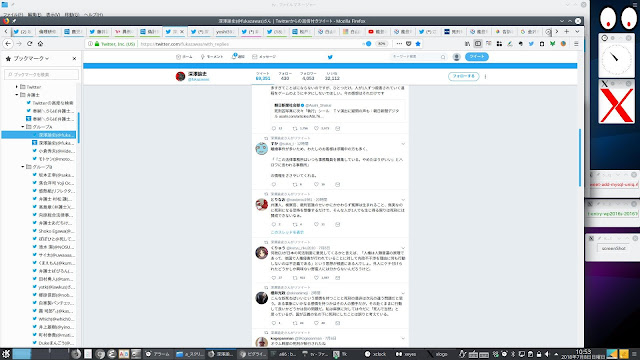
Task: Open the Twitter profile avatar menu
Action: click(457, 57)
